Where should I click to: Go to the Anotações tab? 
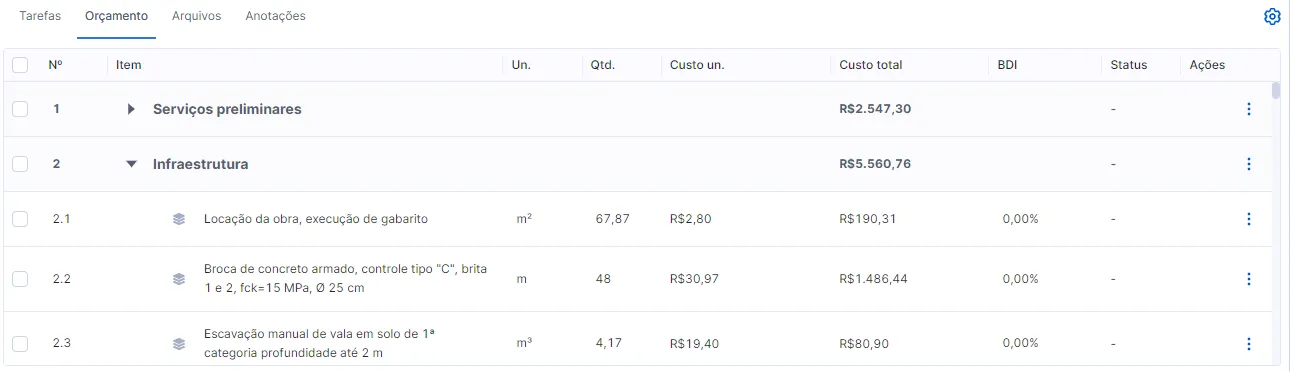point(276,16)
